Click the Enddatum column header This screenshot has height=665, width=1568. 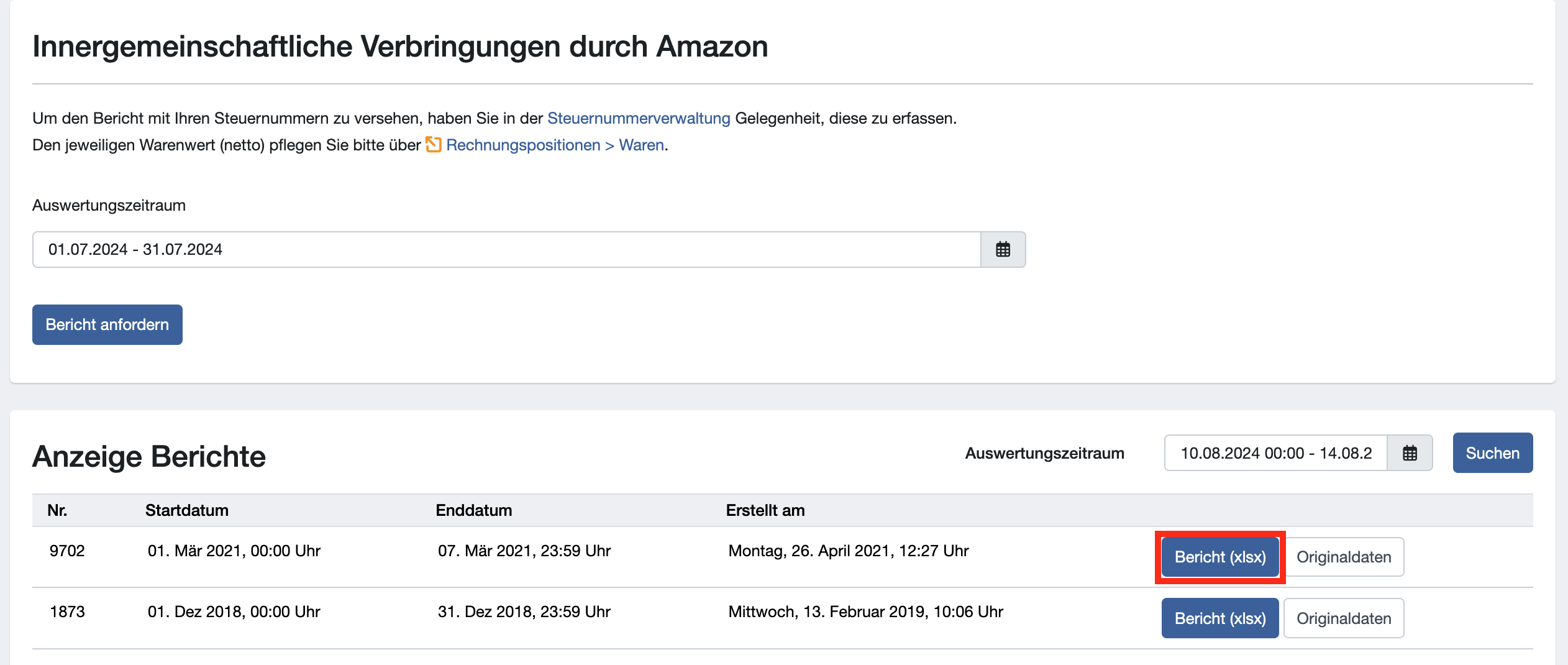tap(474, 510)
